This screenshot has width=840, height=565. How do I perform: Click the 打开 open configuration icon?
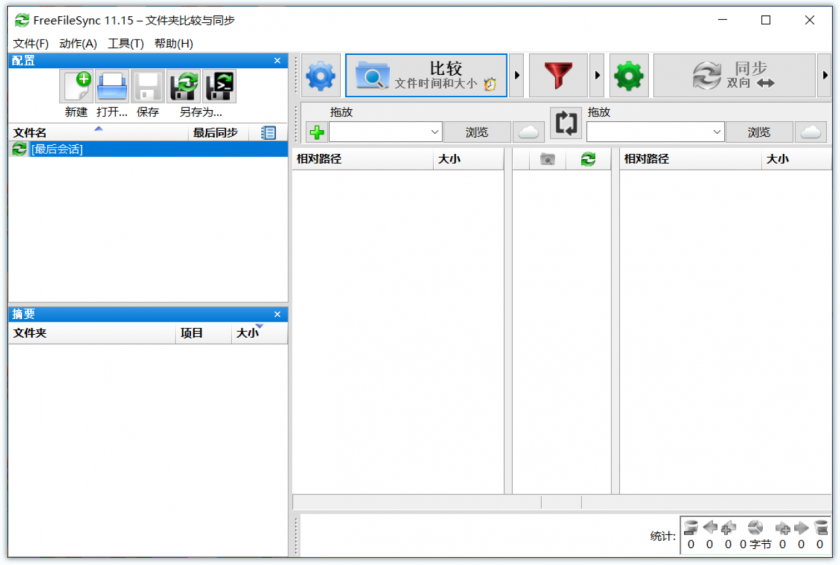[x=112, y=87]
